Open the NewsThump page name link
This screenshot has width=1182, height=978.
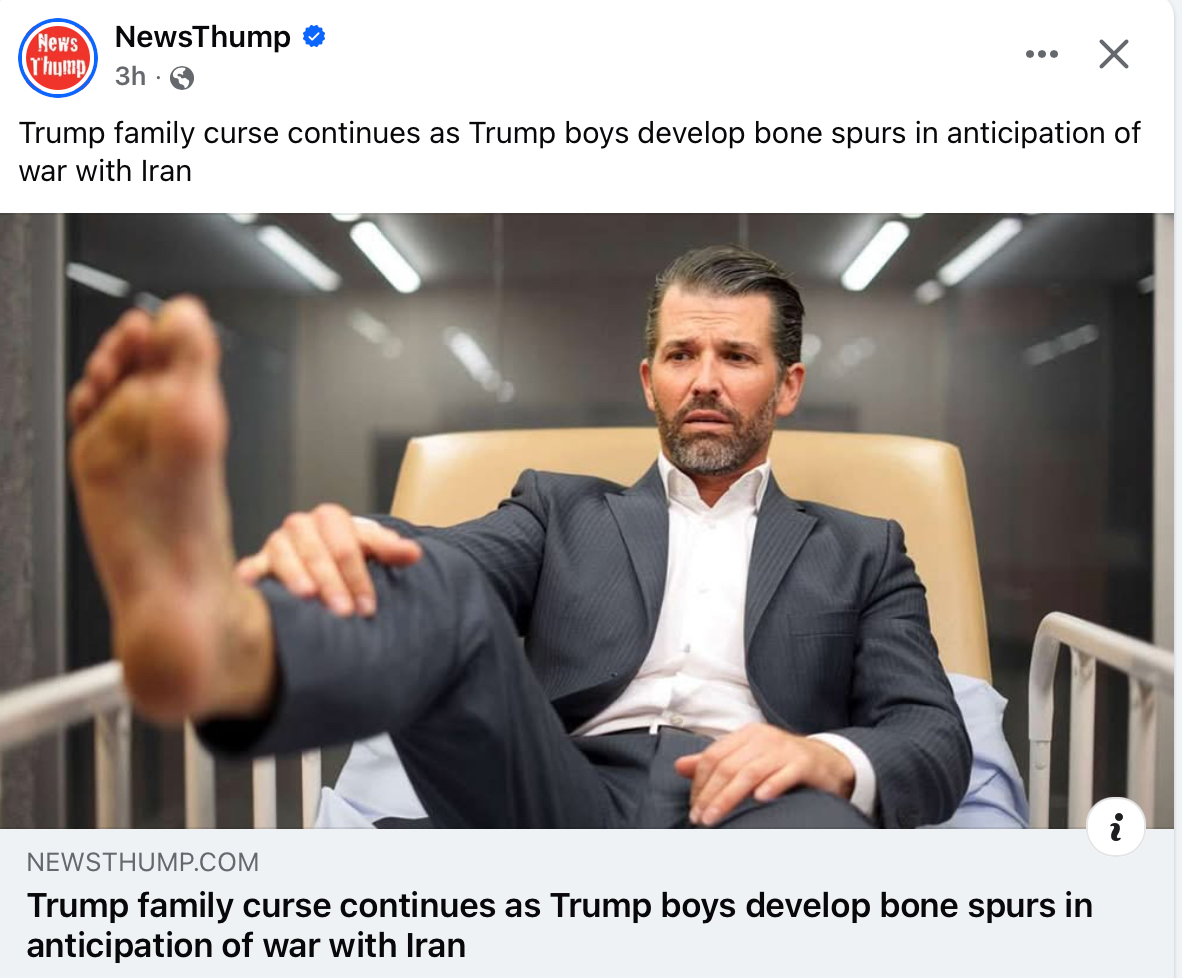point(202,38)
